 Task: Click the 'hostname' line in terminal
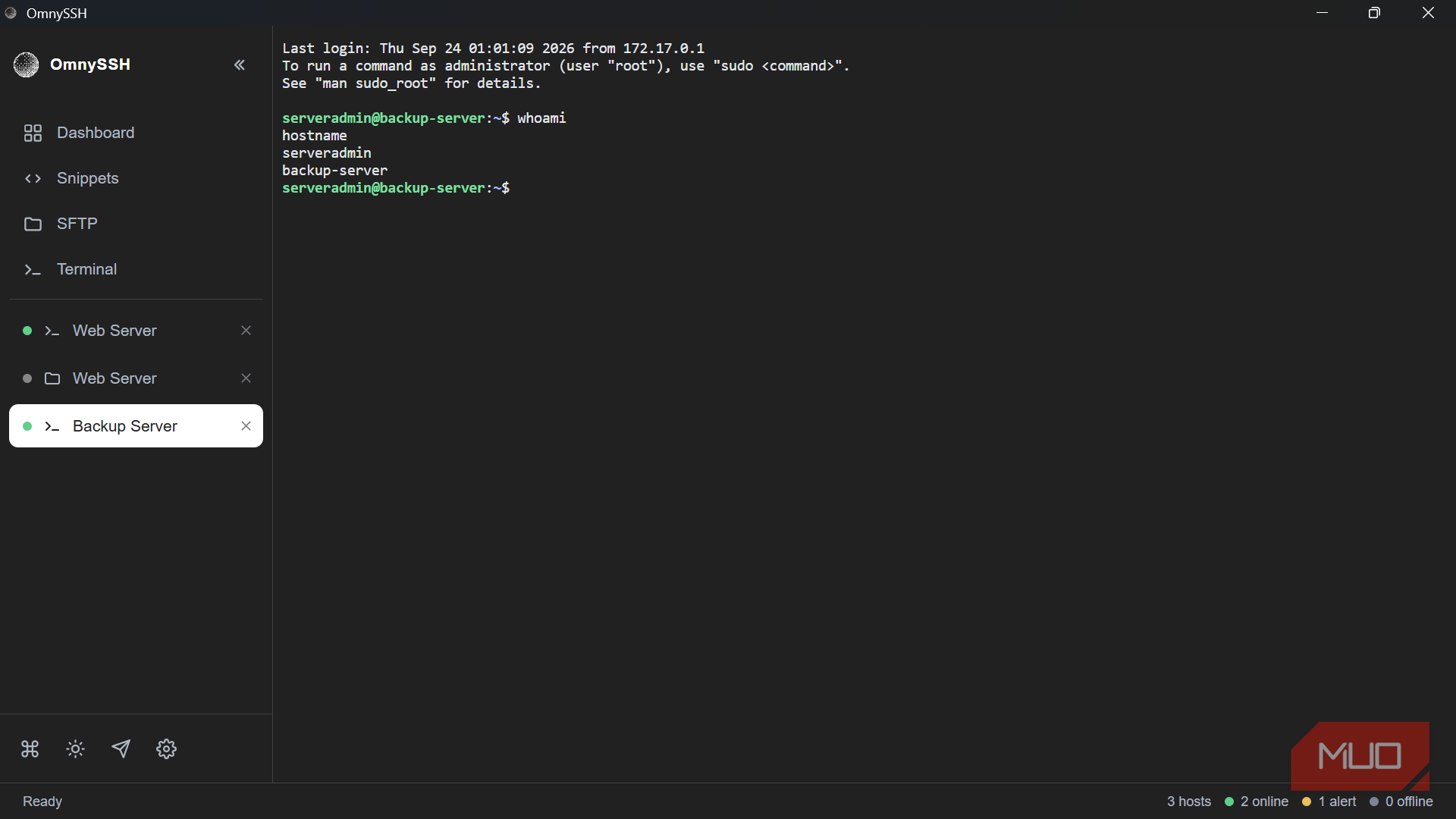click(x=315, y=136)
